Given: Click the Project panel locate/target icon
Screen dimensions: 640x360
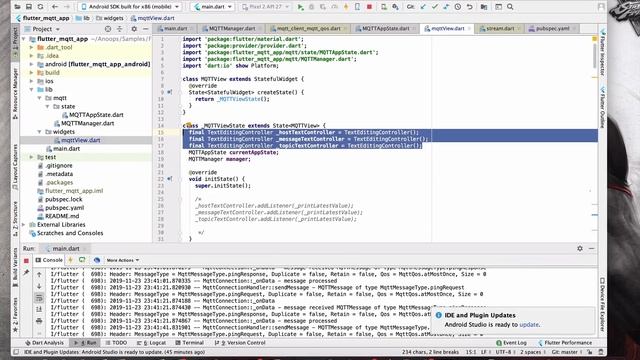Looking at the screenshot, I should point(108,29).
